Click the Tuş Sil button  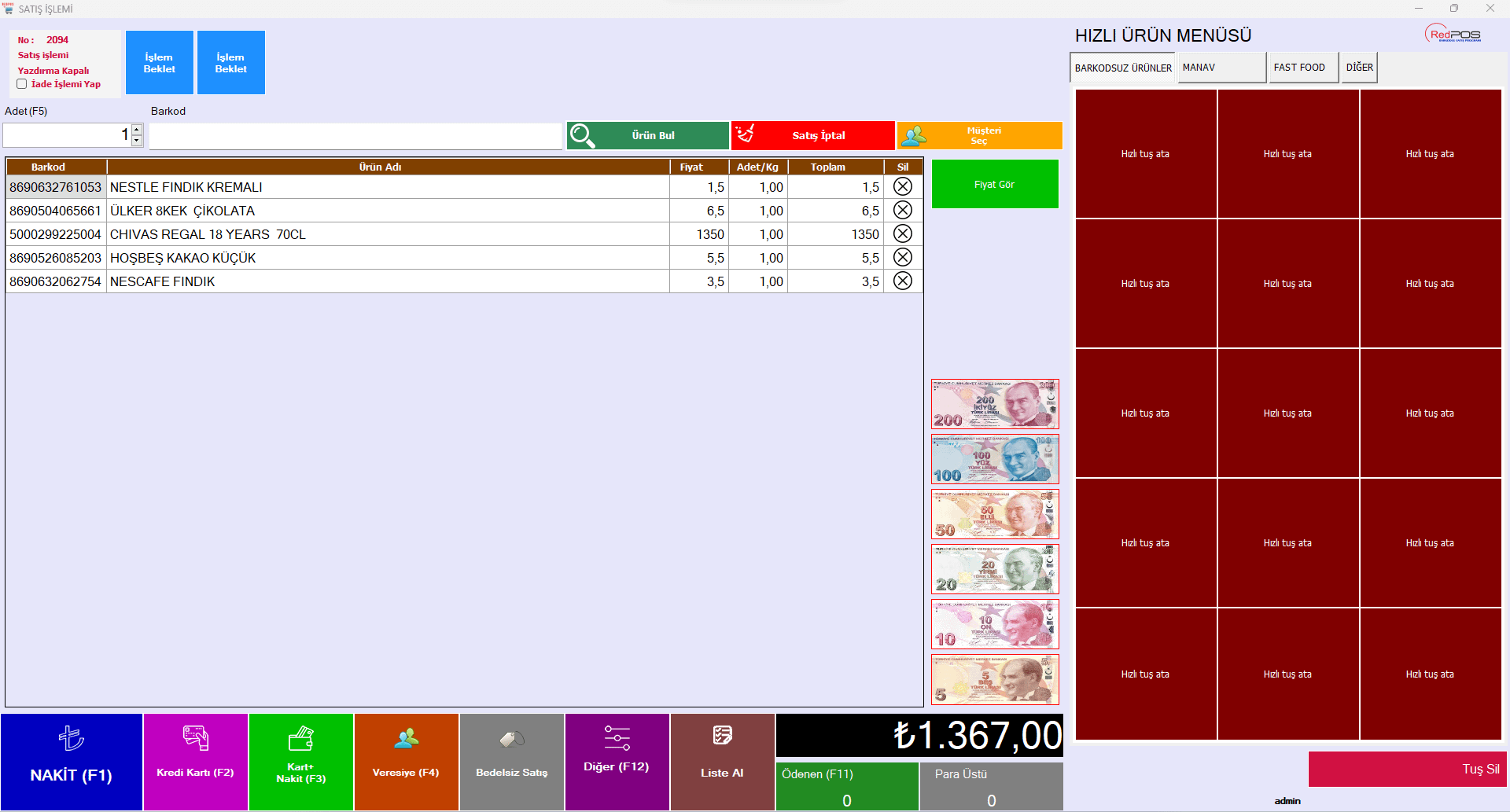(x=1407, y=769)
